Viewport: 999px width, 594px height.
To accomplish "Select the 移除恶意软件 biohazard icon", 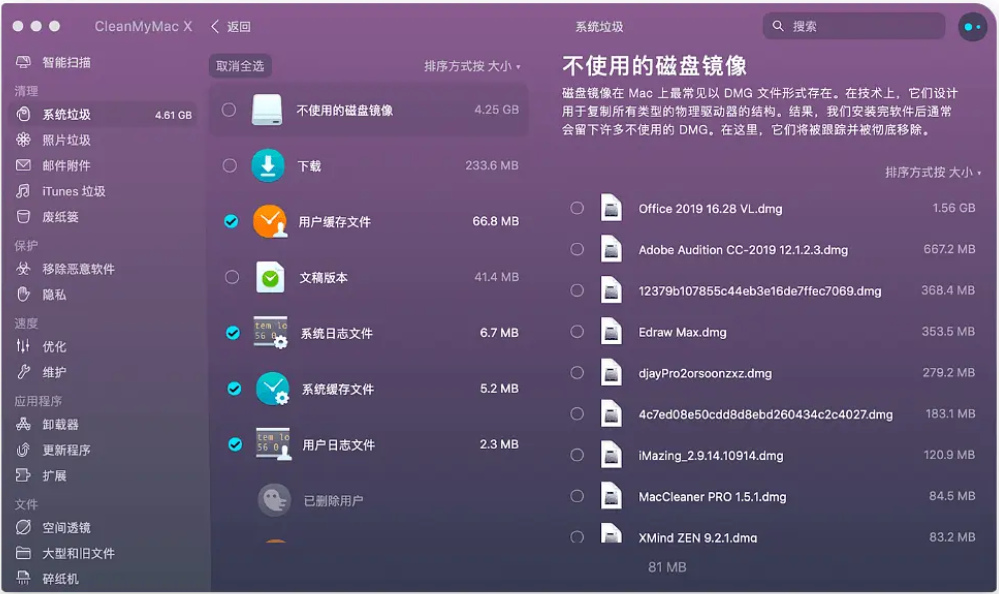I will tap(23, 268).
